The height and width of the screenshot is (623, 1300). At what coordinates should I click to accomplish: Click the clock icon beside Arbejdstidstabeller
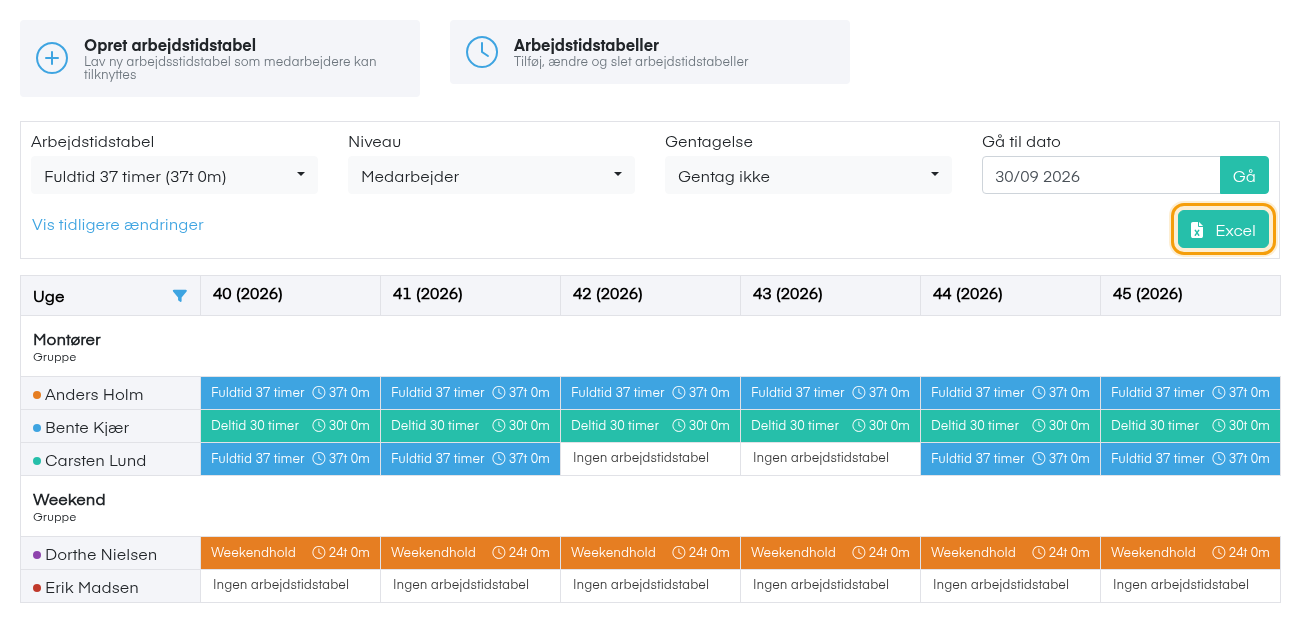pyautogui.click(x=482, y=52)
